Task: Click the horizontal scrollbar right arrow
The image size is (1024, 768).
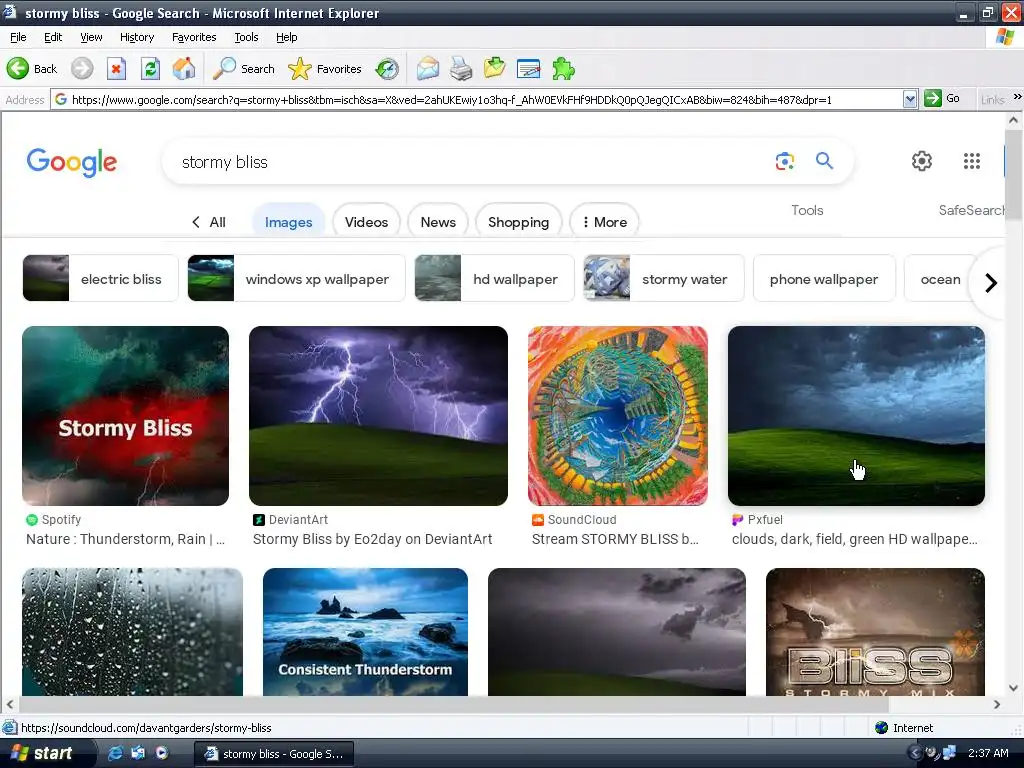Action: coord(997,704)
